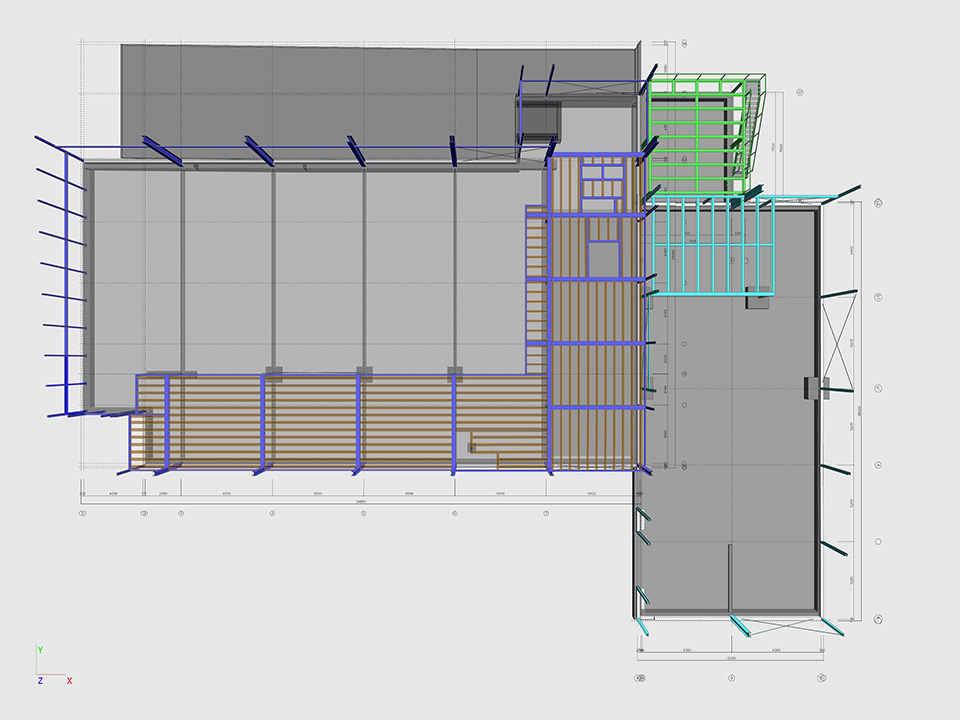Click the red X axis label
This screenshot has height=720, width=960.
69,680
